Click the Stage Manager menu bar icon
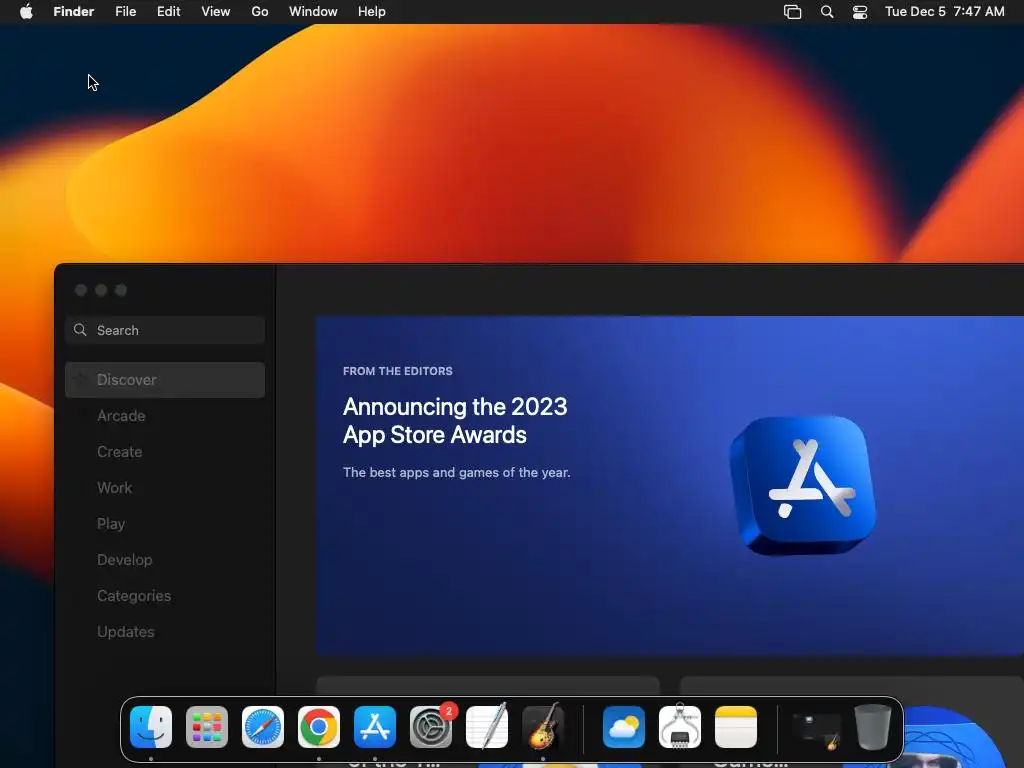The height and width of the screenshot is (768, 1024). 792,12
